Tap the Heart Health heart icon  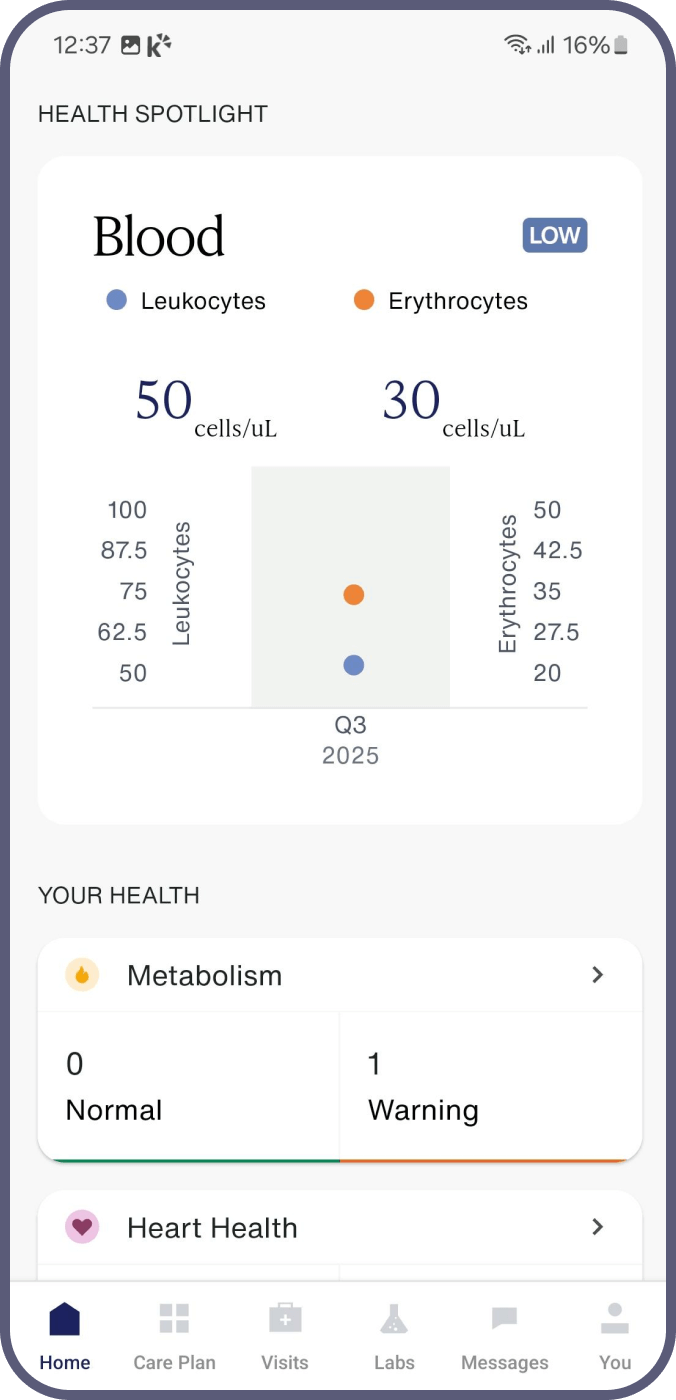tap(81, 1226)
